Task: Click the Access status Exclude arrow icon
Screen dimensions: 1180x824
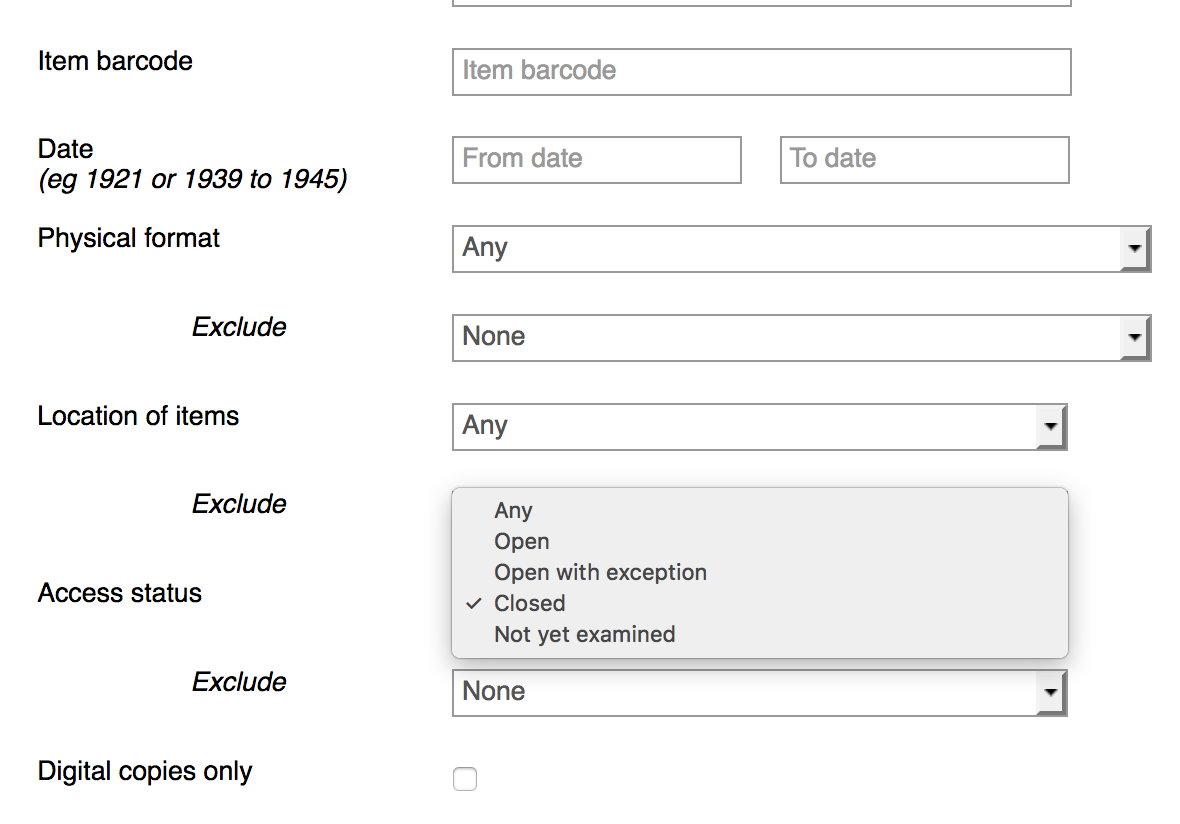Action: pyautogui.click(x=1050, y=693)
